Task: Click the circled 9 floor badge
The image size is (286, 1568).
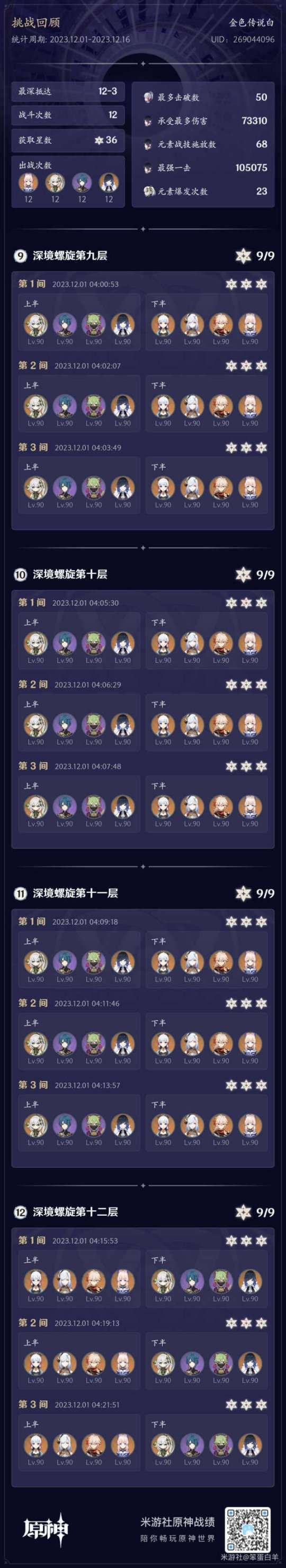Action: (x=20, y=255)
